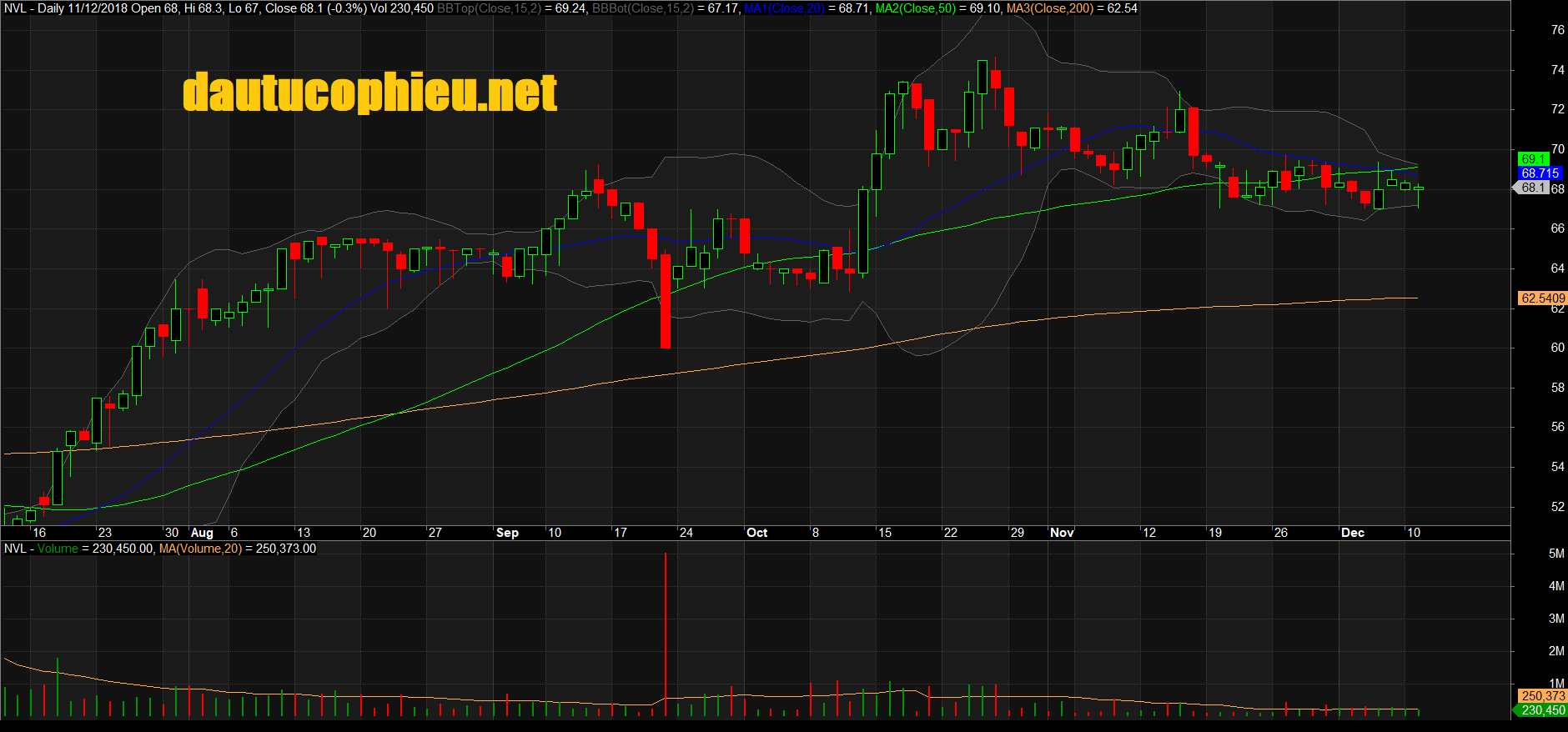
Task: Select the Aug marker on date axis
Action: [202, 533]
